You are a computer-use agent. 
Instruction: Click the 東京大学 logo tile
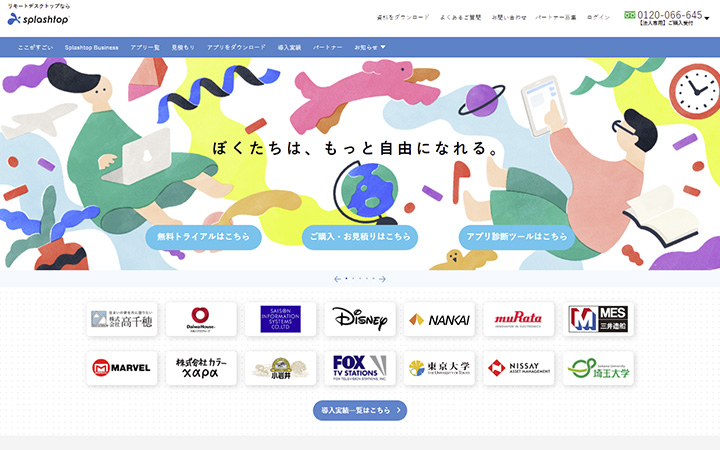click(439, 368)
